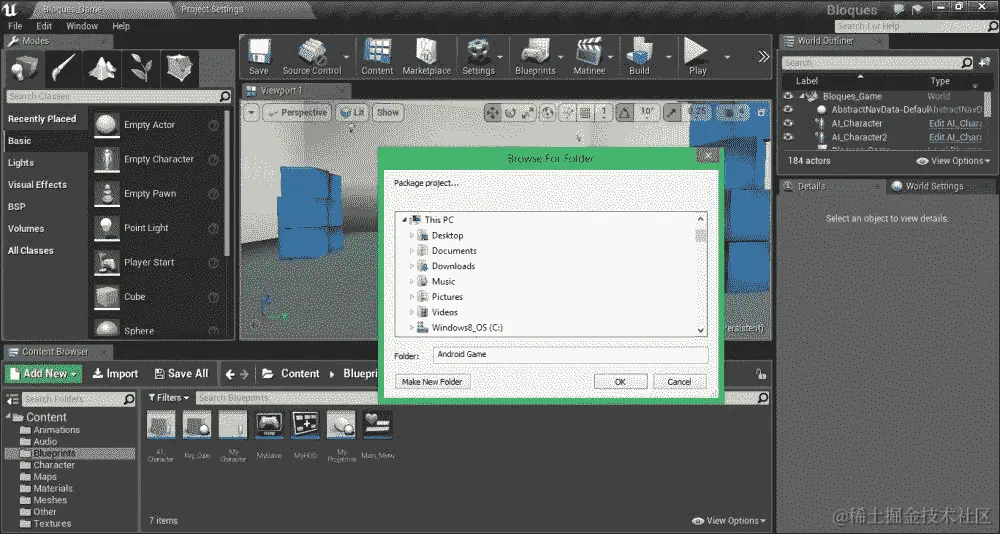1000x534 pixels.
Task: Click the world coordinate globe icon
Action: click(x=547, y=113)
